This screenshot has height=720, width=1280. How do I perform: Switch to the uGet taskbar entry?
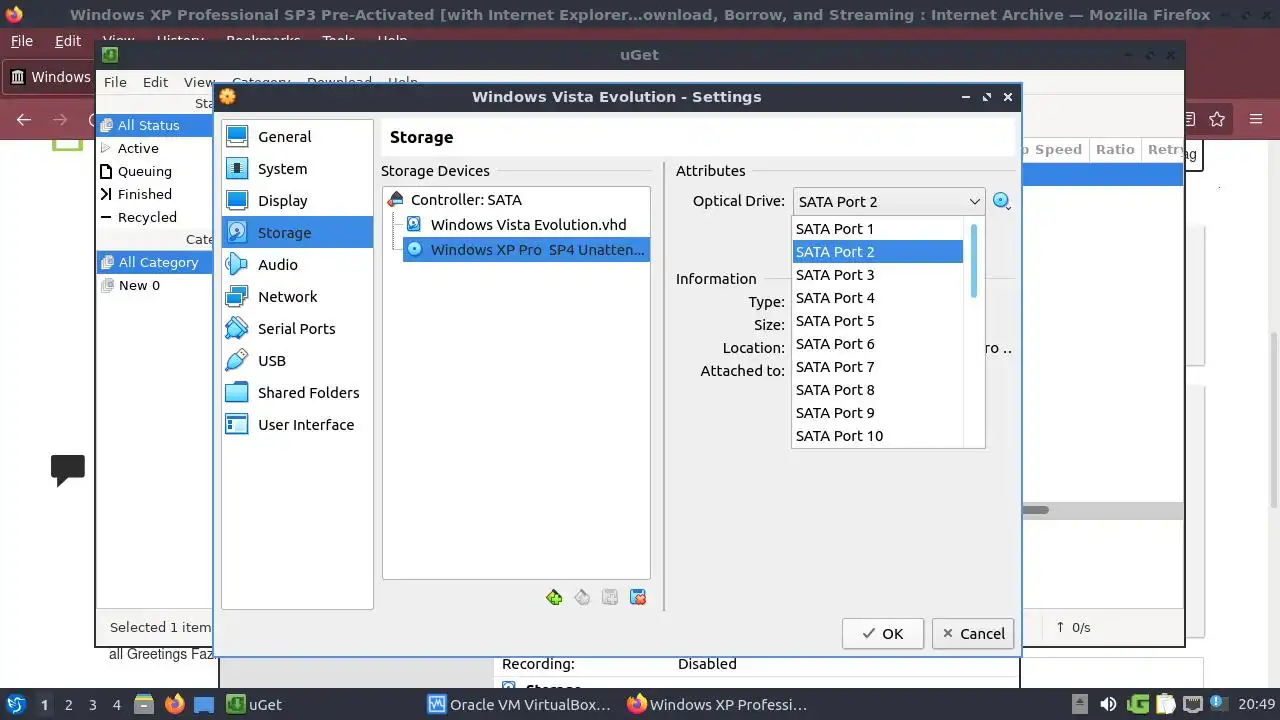pyautogui.click(x=254, y=705)
